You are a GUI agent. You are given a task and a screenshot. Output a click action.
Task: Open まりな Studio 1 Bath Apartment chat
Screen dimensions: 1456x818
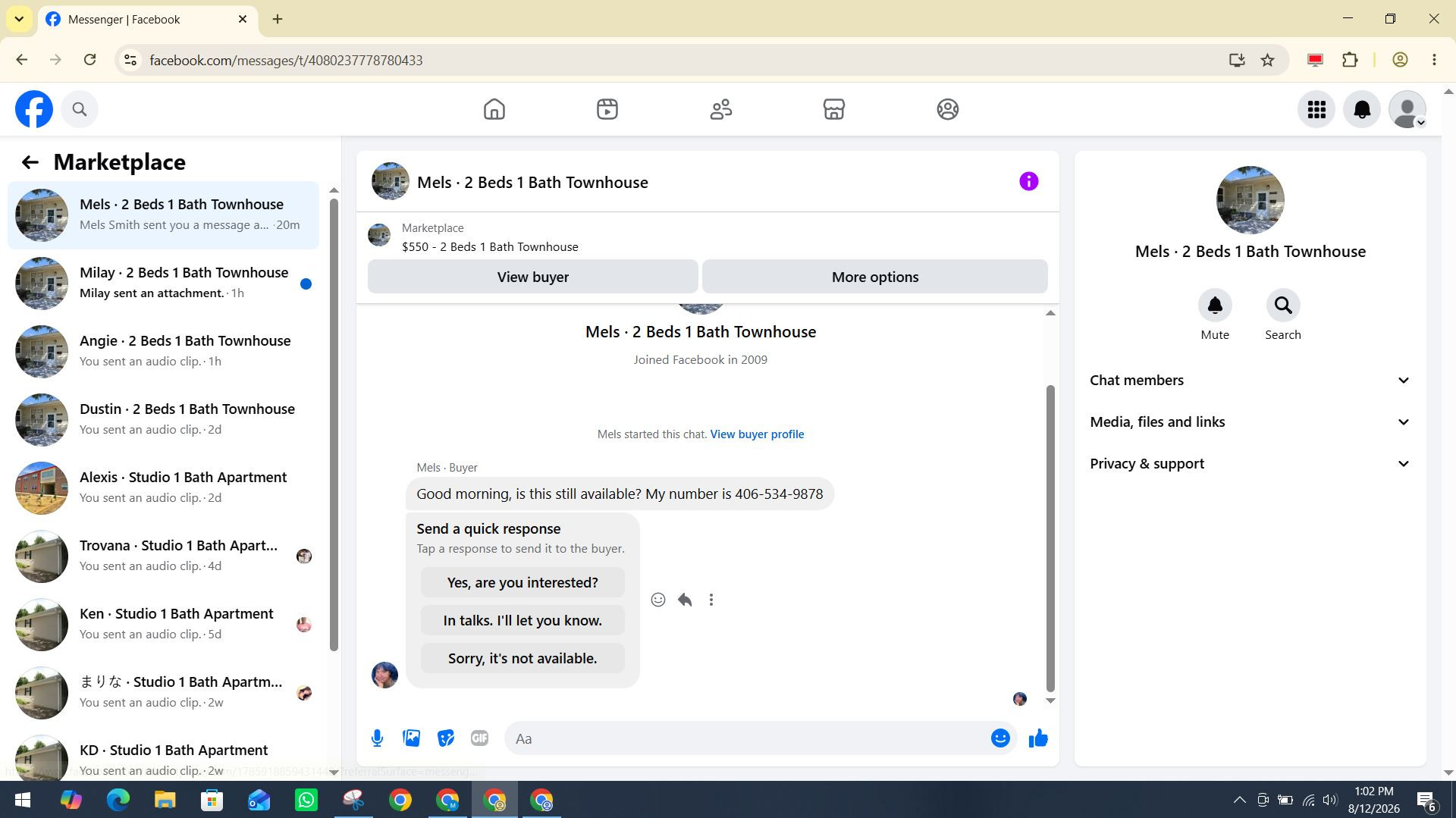[163, 693]
